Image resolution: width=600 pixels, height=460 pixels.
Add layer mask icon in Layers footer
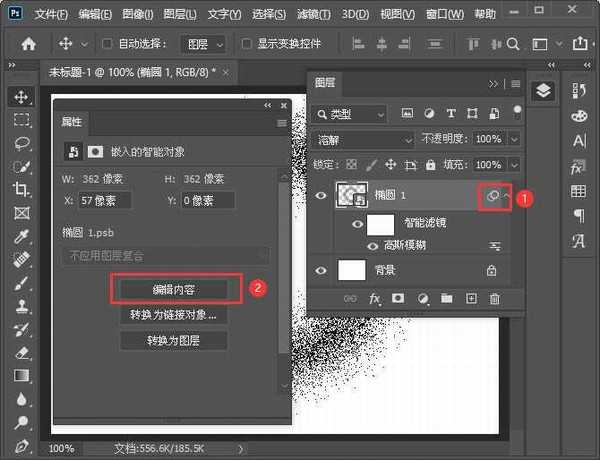point(398,298)
